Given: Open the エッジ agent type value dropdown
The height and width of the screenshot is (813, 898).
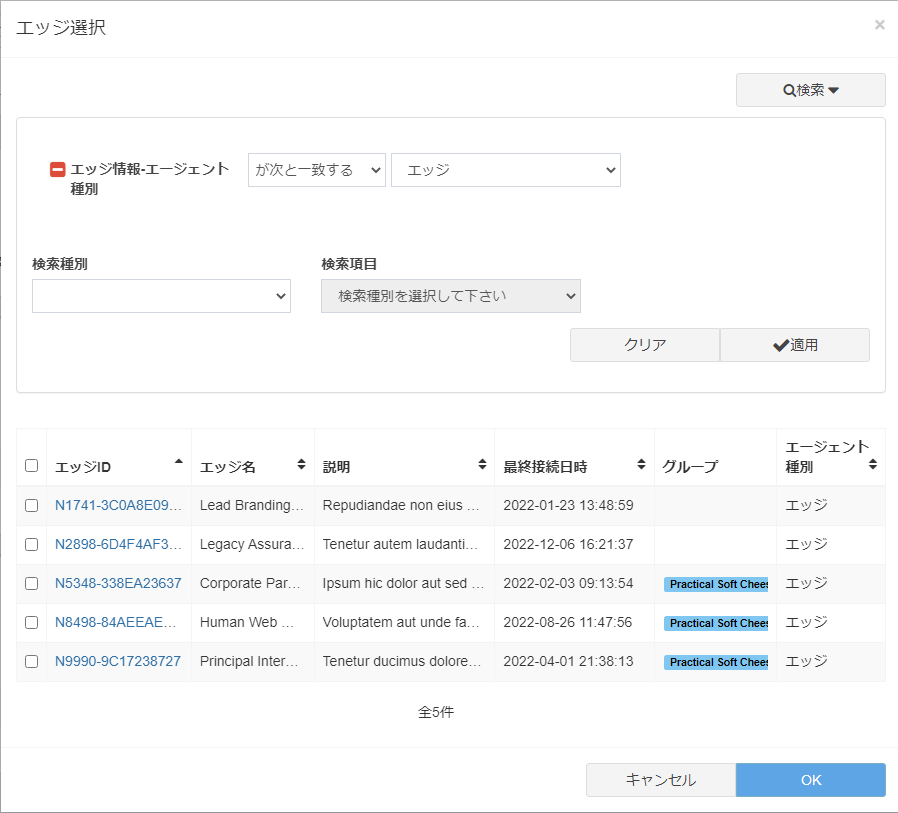Looking at the screenshot, I should pyautogui.click(x=506, y=170).
